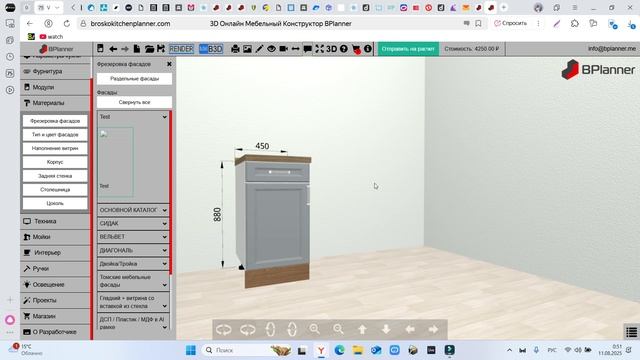Screen dimensions: 640x360
Task: Toggle the B3D mode button
Action: click(x=211, y=49)
